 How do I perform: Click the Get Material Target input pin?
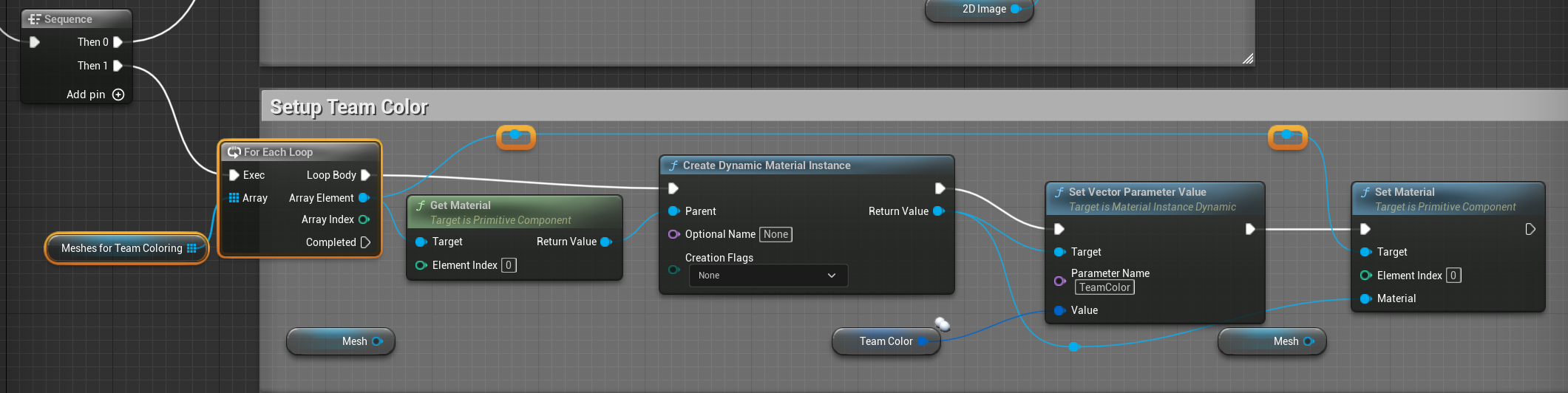click(x=421, y=242)
